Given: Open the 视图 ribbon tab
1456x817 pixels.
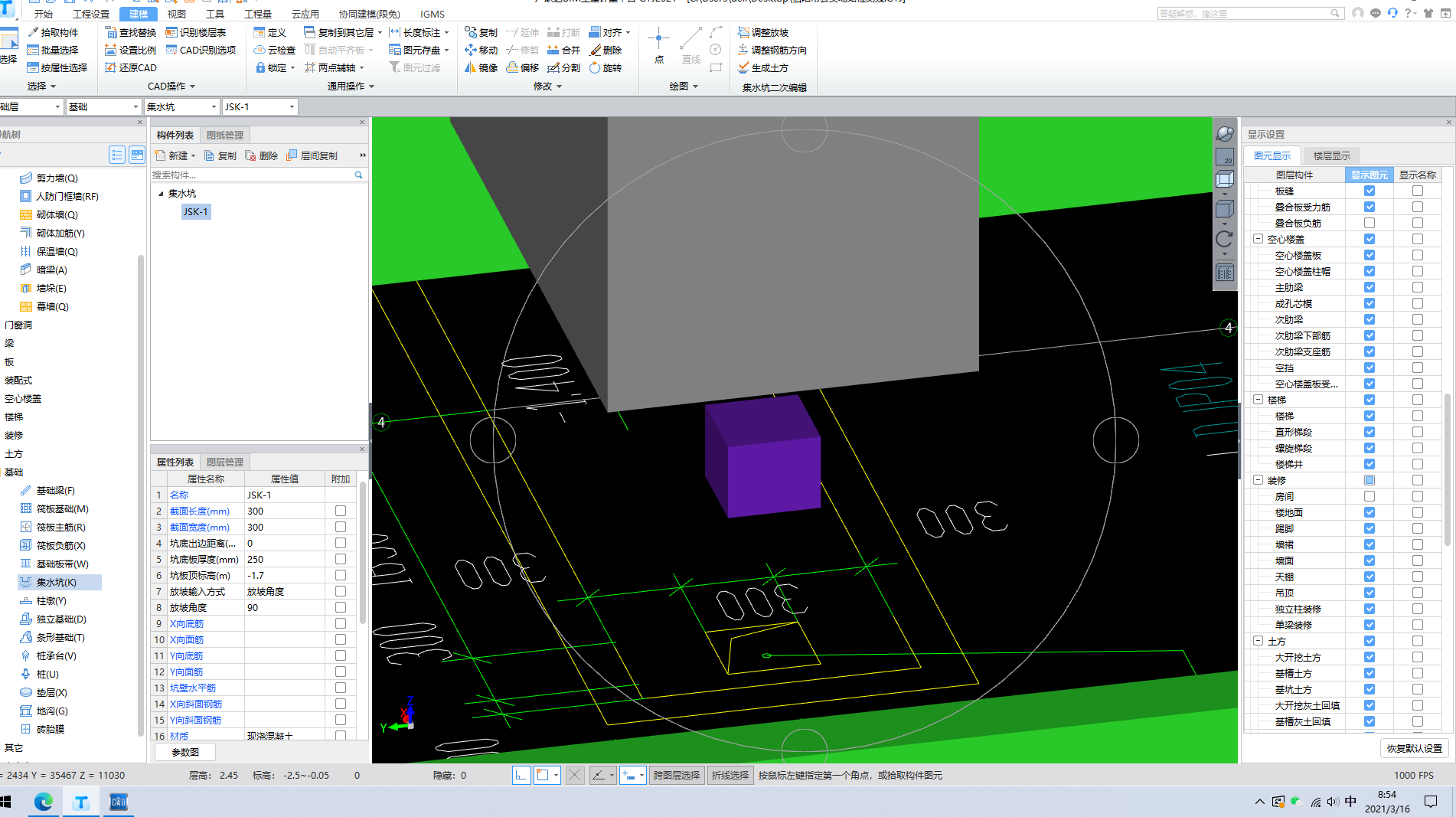Looking at the screenshot, I should [177, 14].
